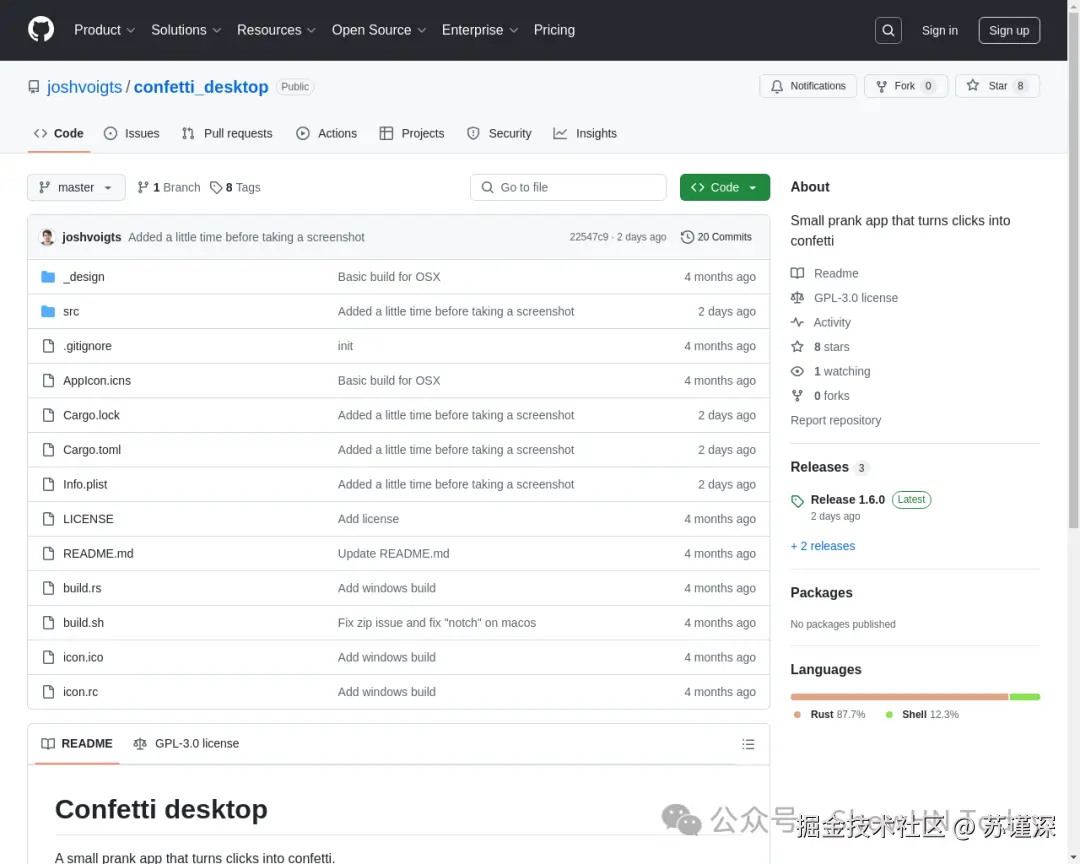Click joshvoigts avatar in commit row
Viewport: 1080px width, 864px height.
pyautogui.click(x=47, y=237)
